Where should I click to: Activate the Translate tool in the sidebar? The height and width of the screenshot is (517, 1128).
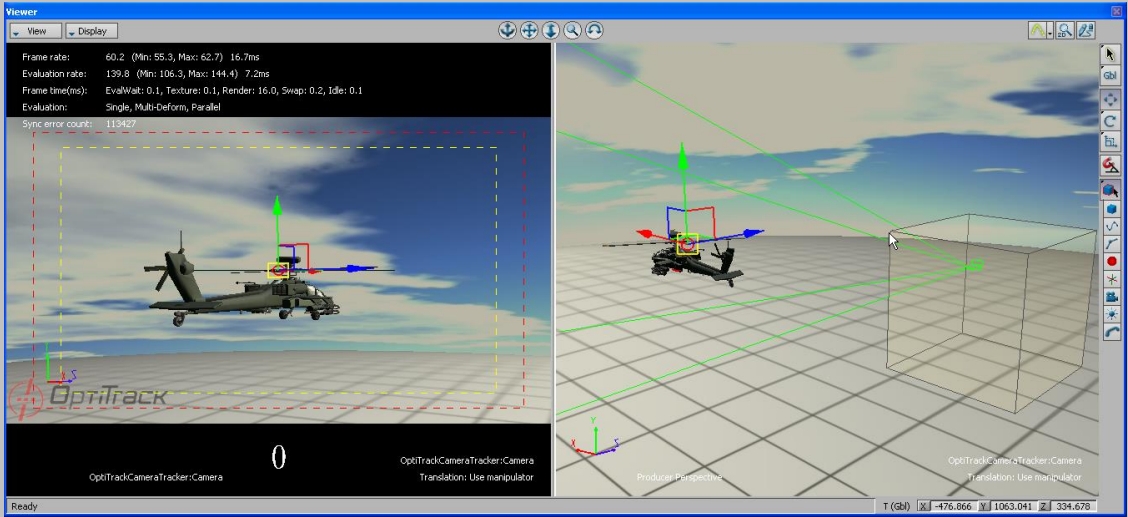coord(1110,100)
